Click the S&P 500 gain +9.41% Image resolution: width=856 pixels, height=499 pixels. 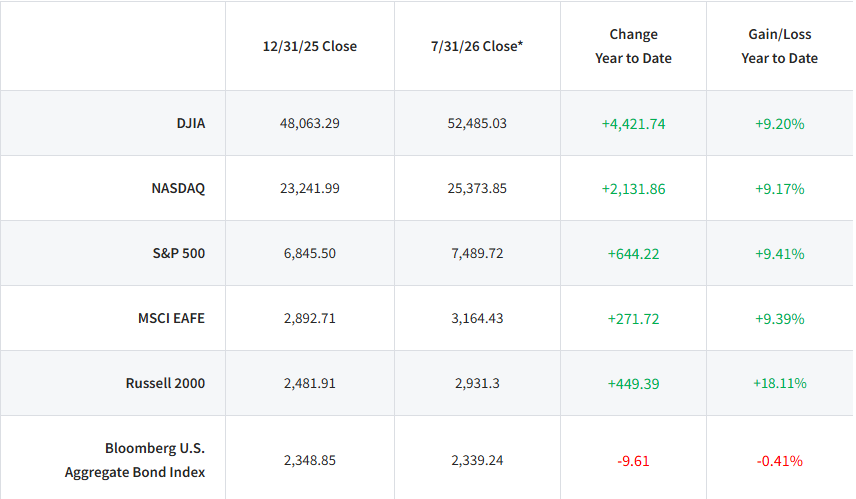780,254
